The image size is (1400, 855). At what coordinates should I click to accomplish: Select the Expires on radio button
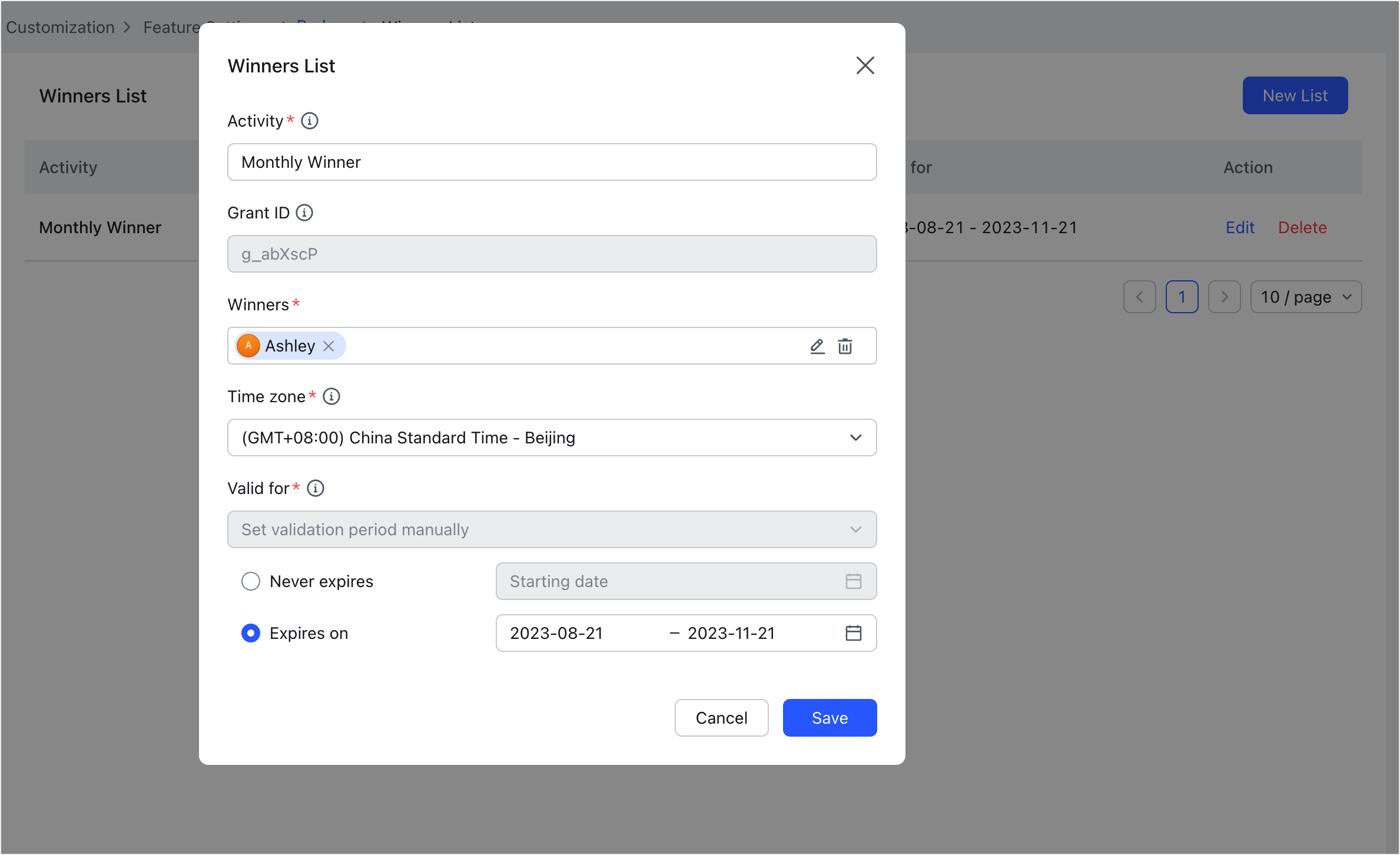tap(251, 633)
